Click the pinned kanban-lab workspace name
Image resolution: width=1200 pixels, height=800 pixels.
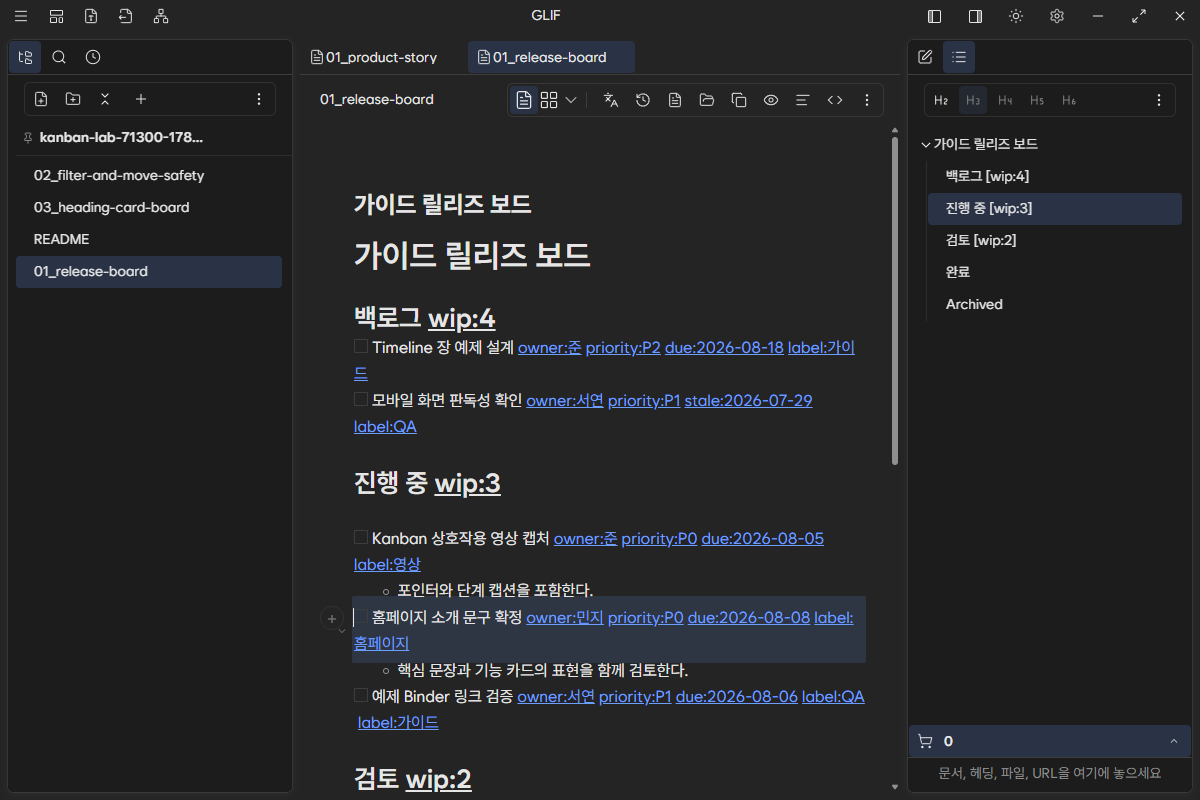[x=121, y=137]
